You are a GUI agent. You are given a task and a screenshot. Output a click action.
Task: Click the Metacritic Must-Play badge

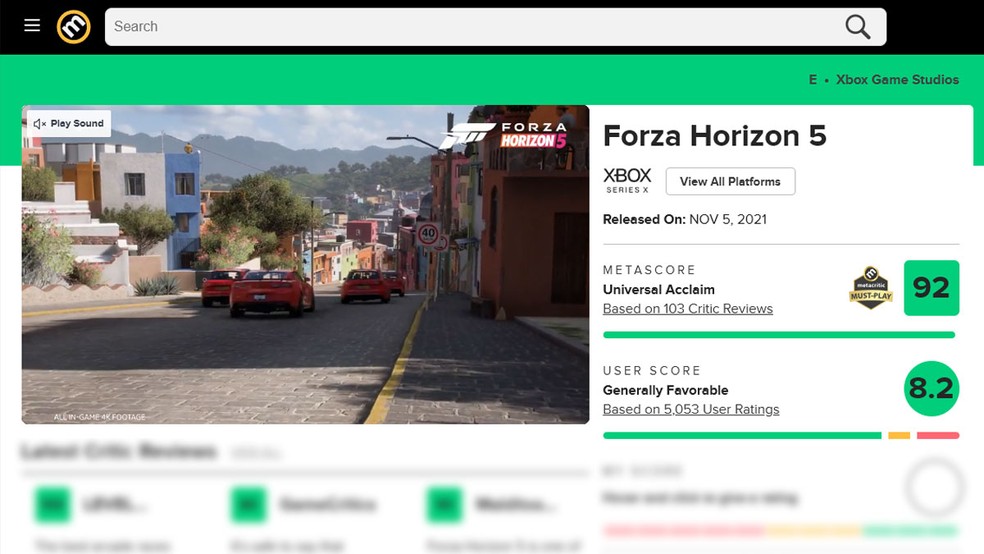(x=871, y=287)
